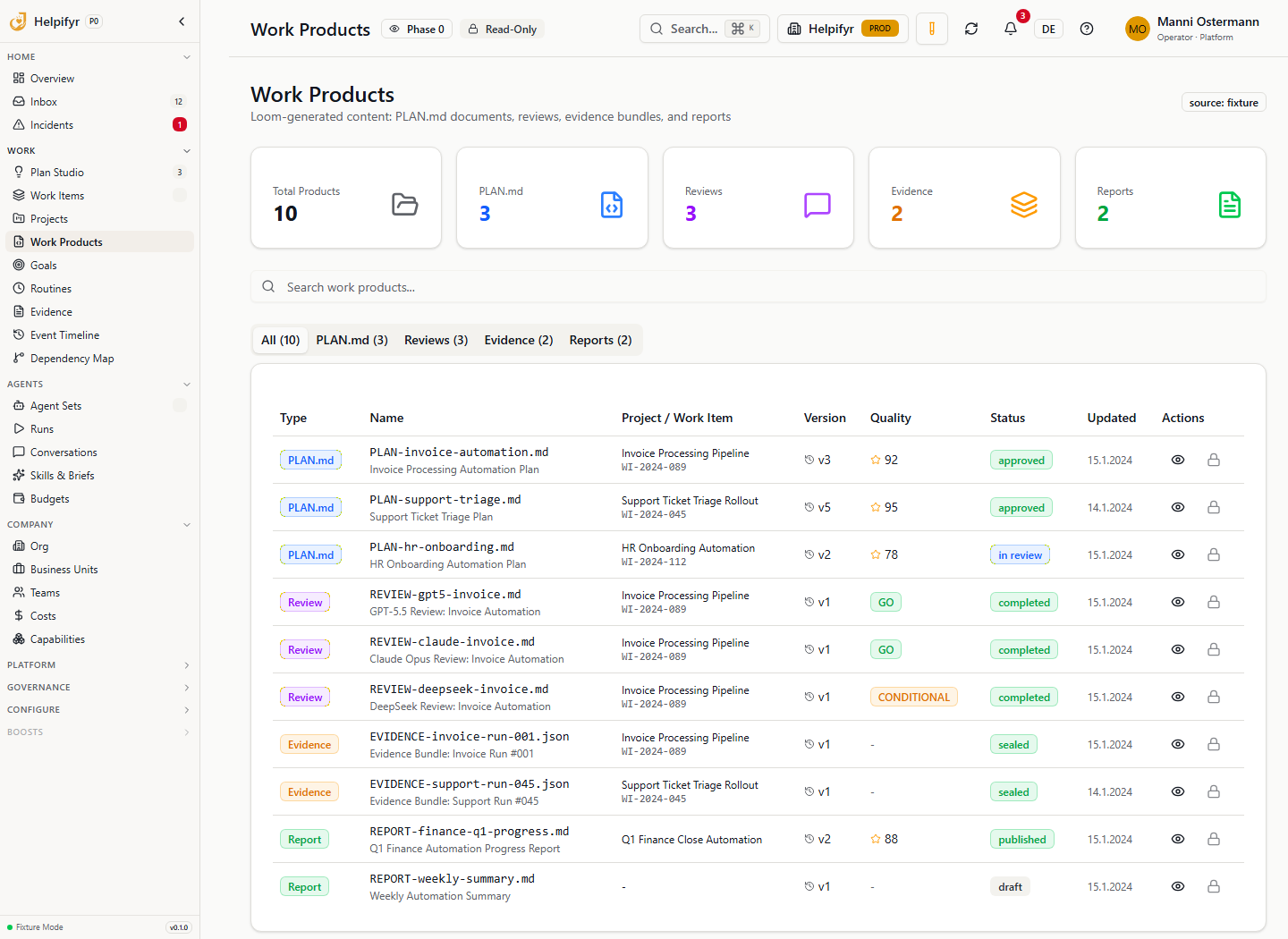The height and width of the screenshot is (939, 1288).
Task: Click the Read-Only badge
Action: click(x=503, y=30)
